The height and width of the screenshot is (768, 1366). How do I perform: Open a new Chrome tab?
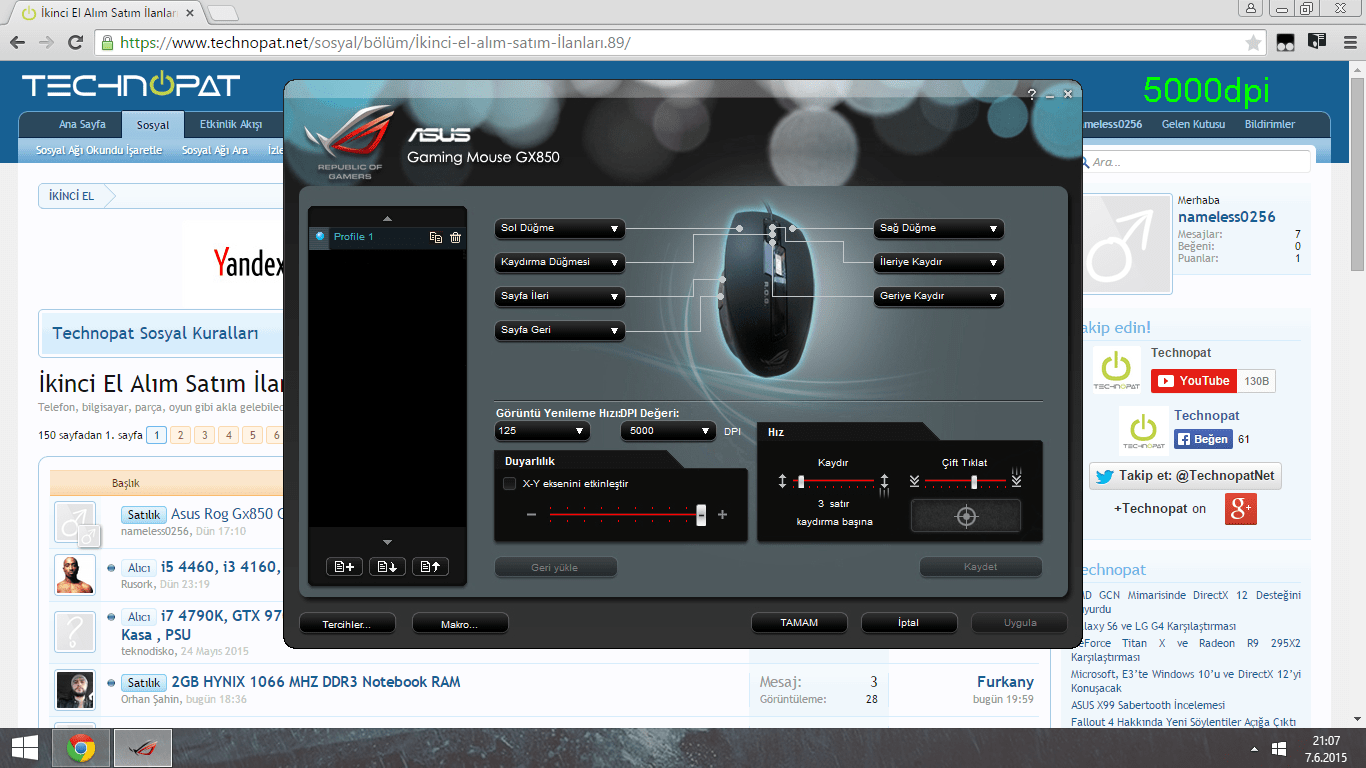[x=223, y=13]
